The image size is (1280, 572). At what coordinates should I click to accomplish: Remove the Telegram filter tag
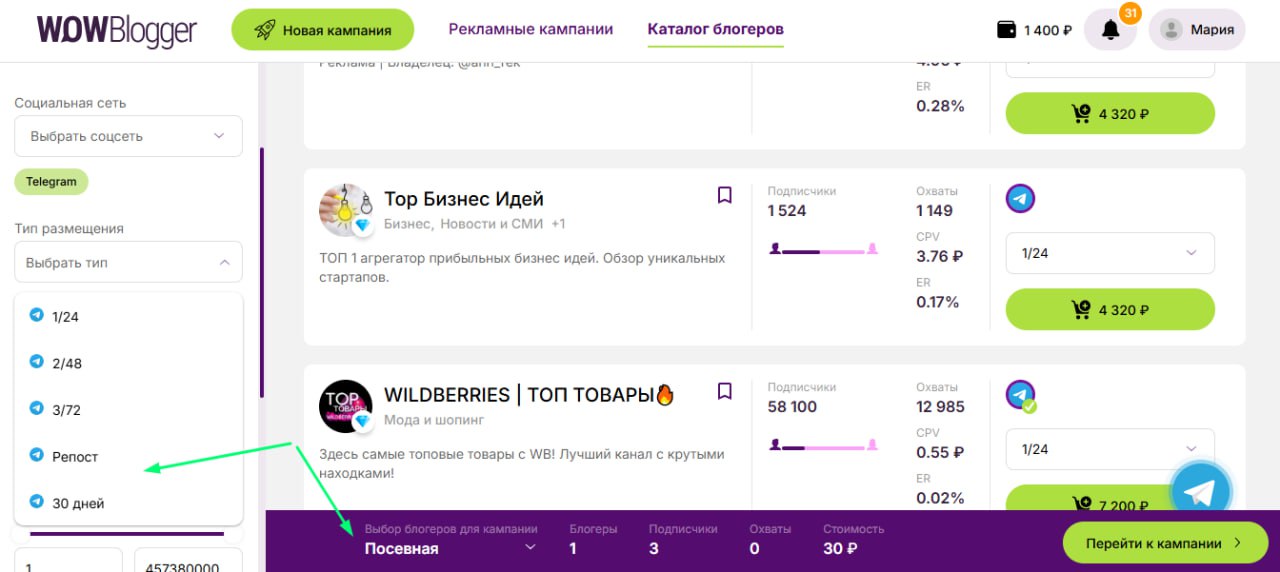[x=51, y=182]
